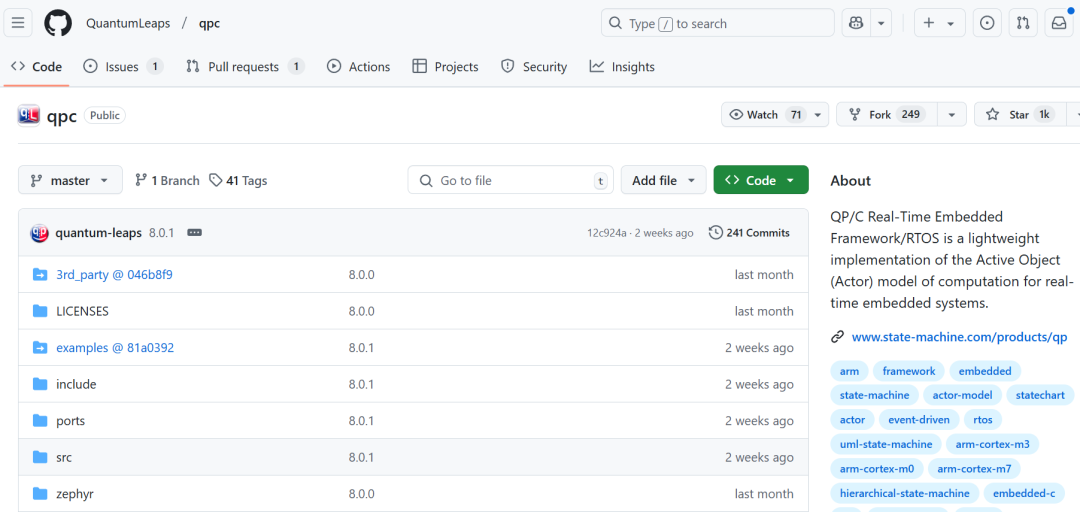The height and width of the screenshot is (512, 1080).
Task: Select the uml-state-machine topic tag
Action: click(x=886, y=444)
